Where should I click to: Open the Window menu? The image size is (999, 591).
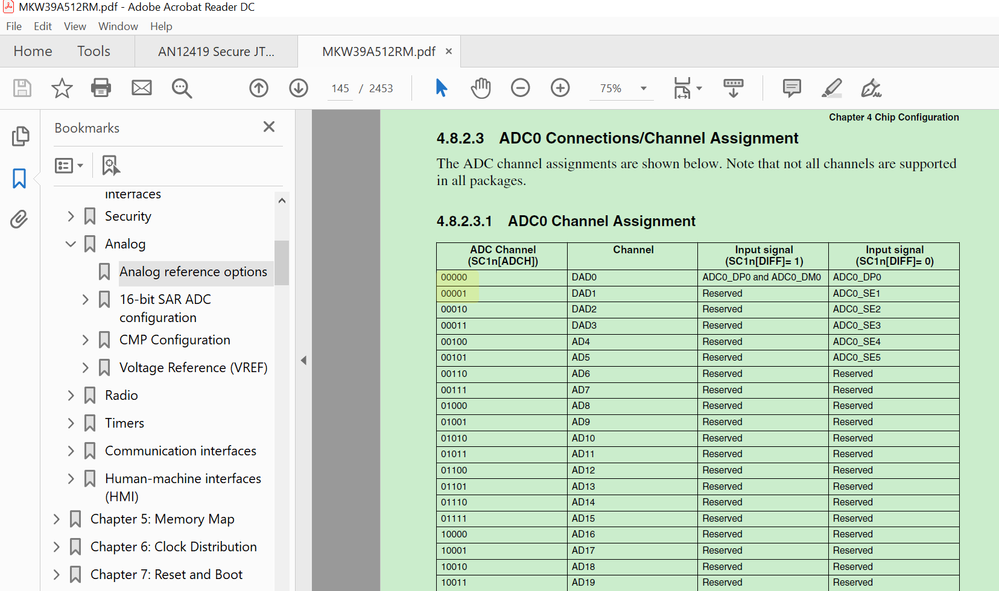click(x=118, y=26)
